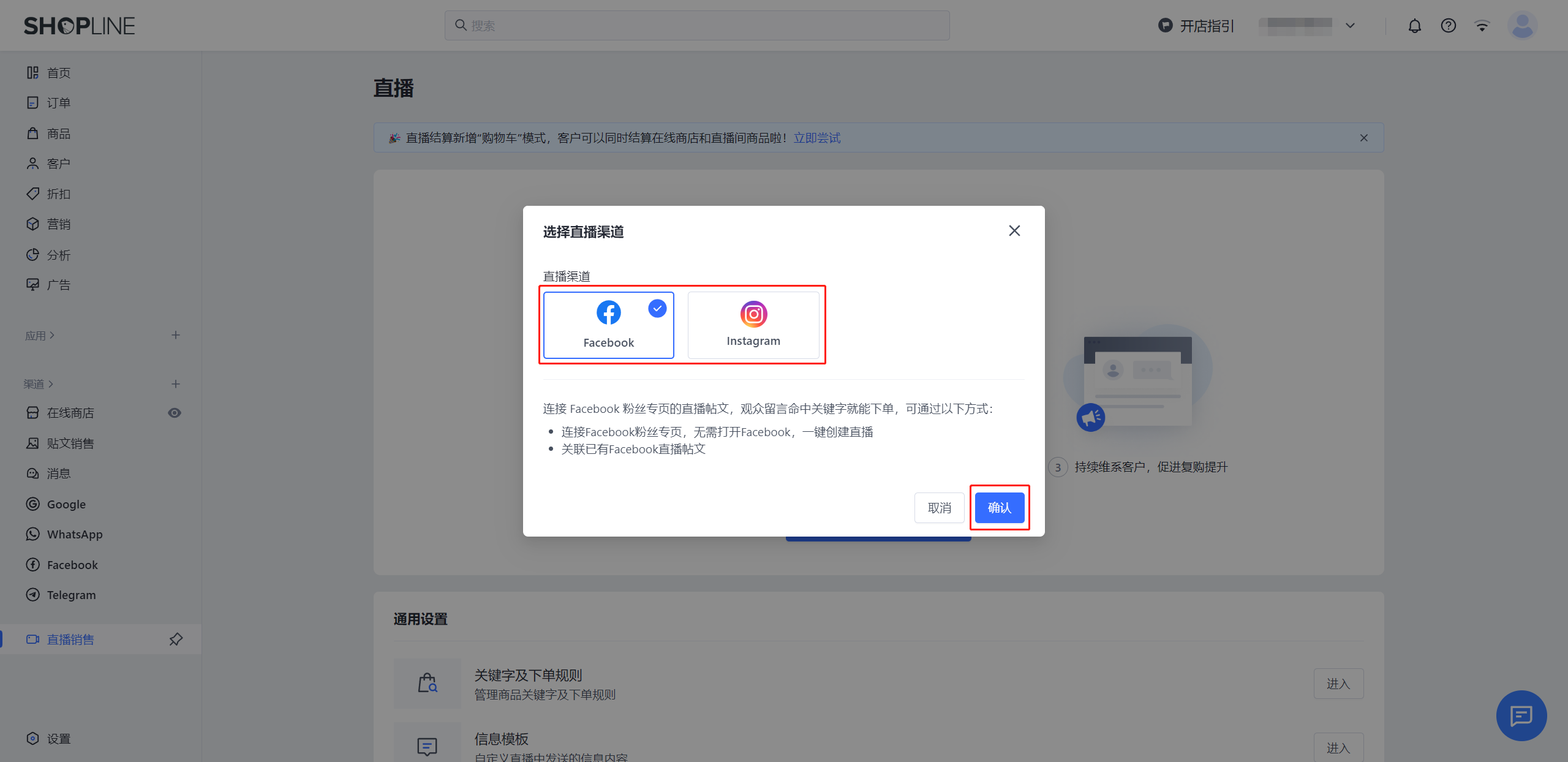
Task: Open the 直播销售 live selling camera icon
Action: [x=32, y=639]
